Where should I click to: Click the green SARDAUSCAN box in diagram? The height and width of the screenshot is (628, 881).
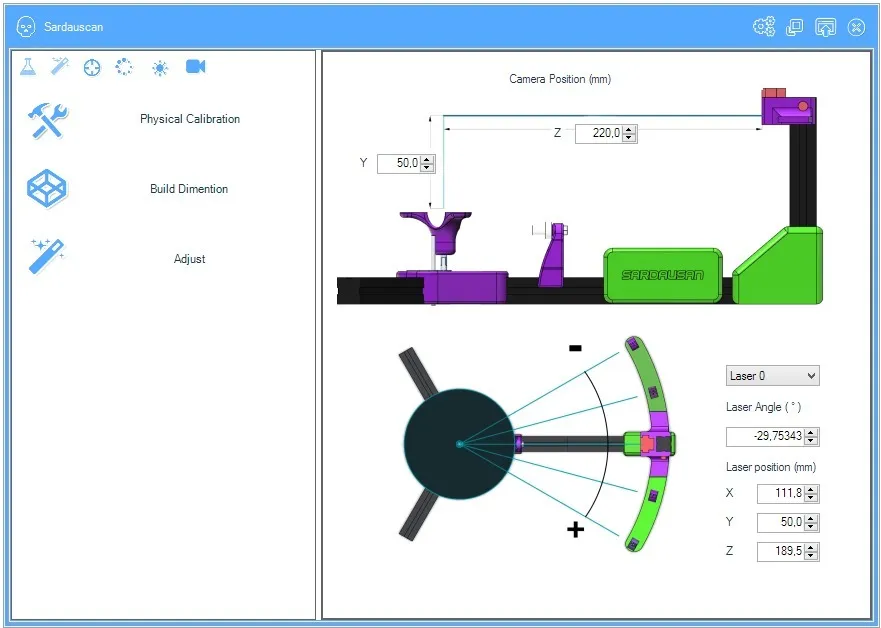pos(663,275)
